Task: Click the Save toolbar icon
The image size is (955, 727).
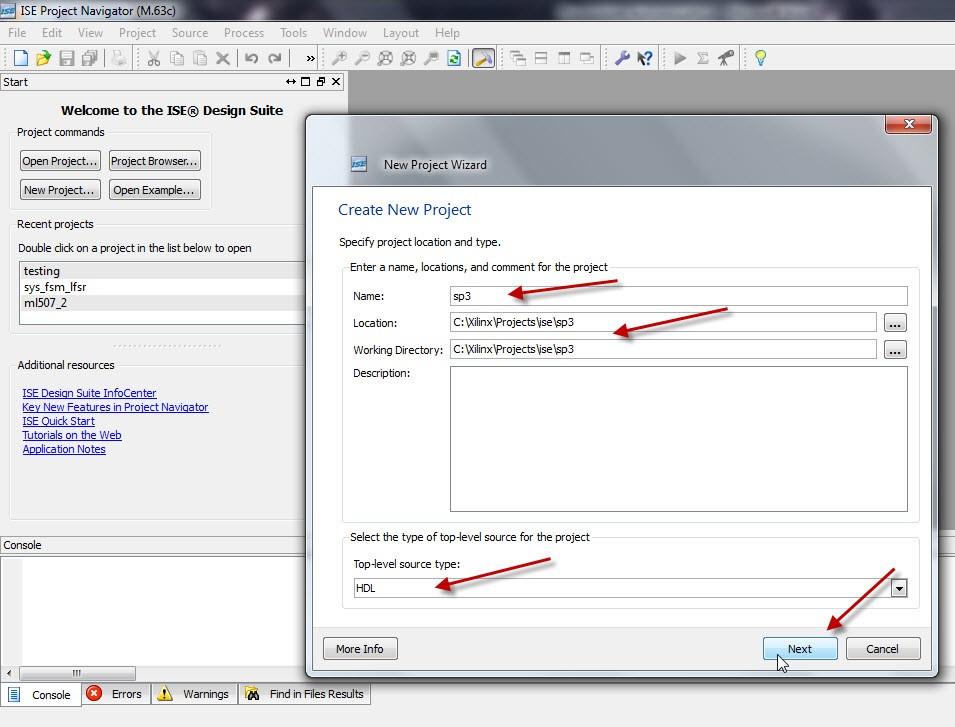Action: pyautogui.click(x=66, y=58)
